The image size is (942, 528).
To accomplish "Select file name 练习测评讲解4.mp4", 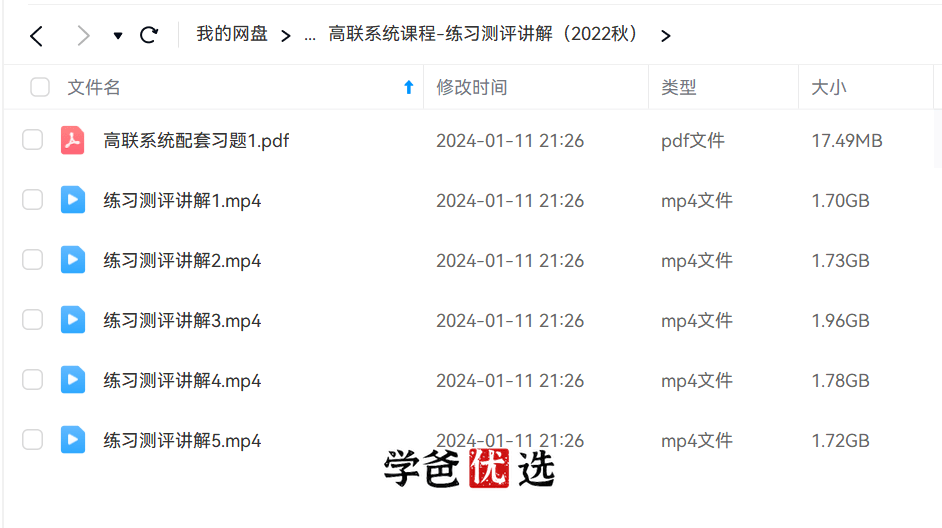I will tap(182, 381).
